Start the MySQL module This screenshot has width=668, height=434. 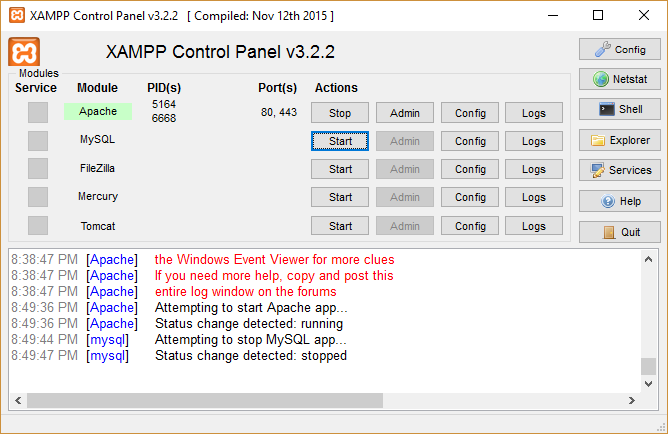pos(340,141)
